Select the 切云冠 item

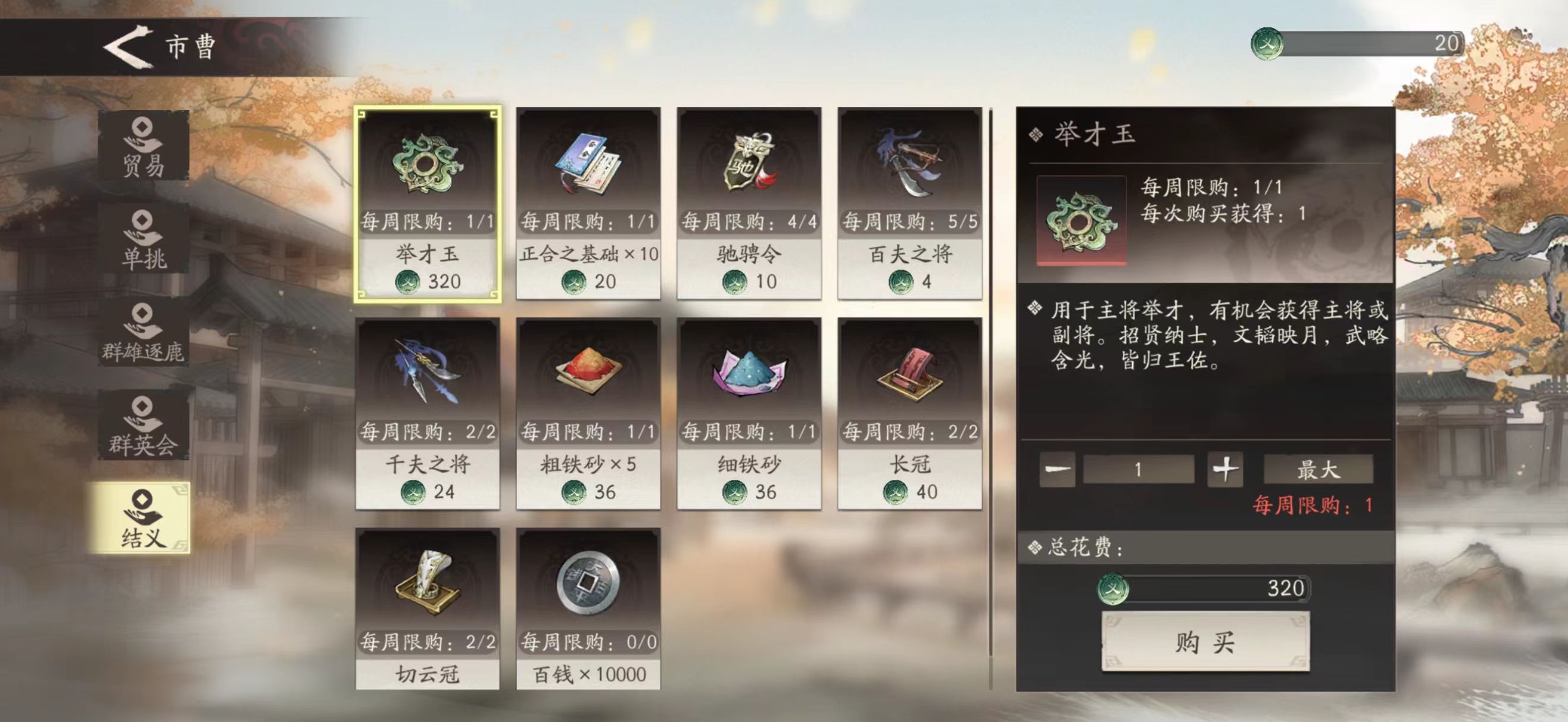coord(428,609)
